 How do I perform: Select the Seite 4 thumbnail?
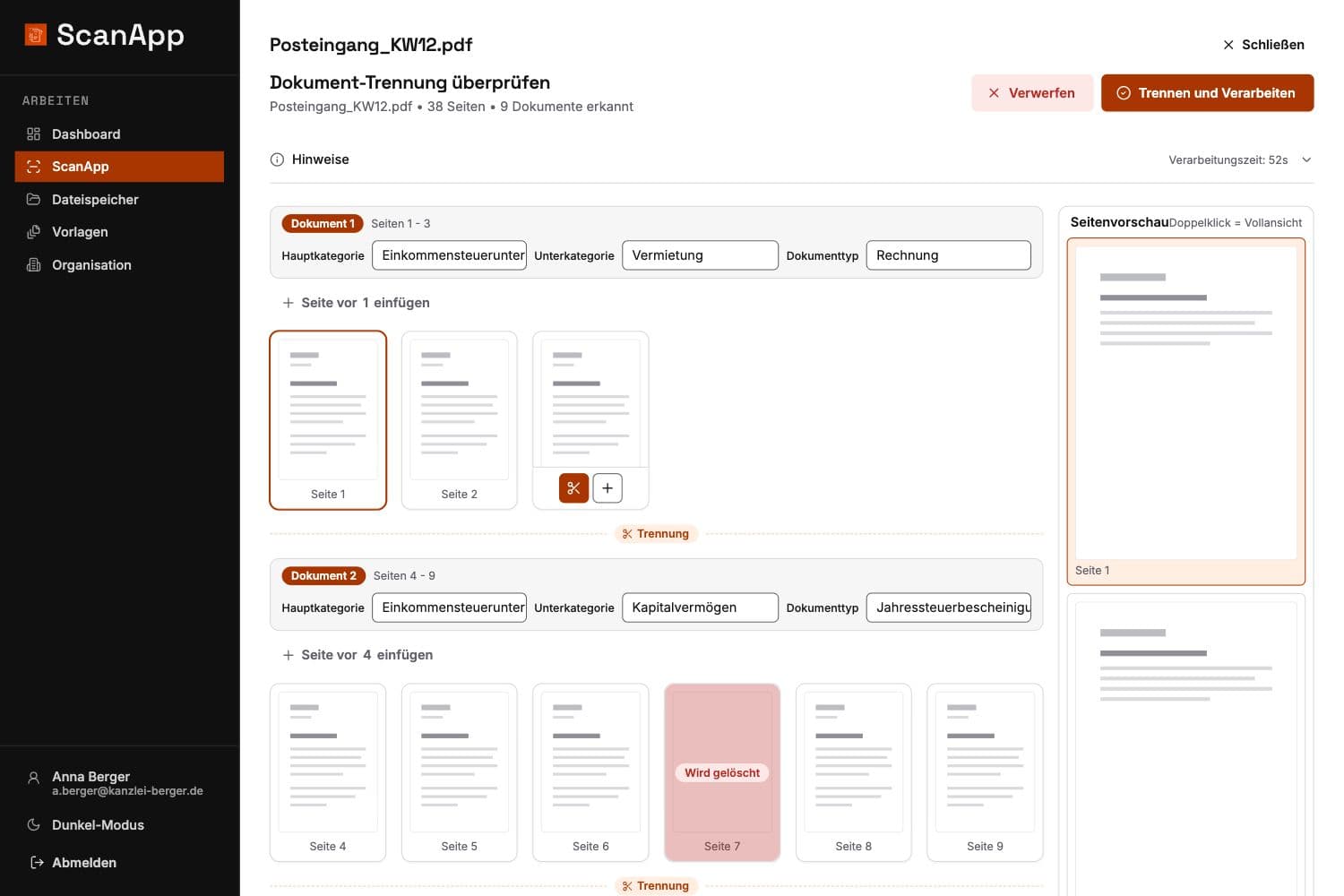pyautogui.click(x=328, y=772)
